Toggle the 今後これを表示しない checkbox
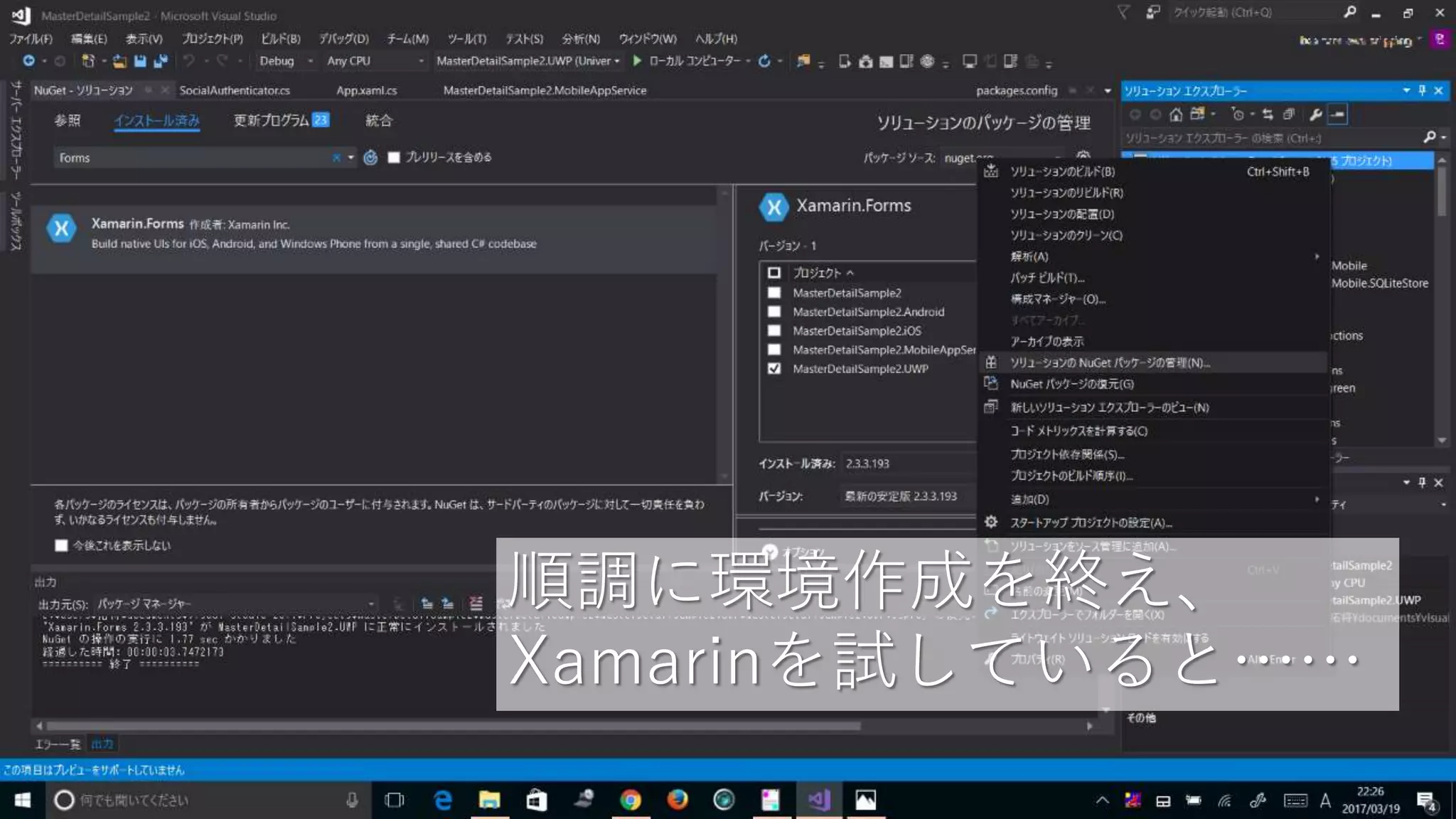 61,545
